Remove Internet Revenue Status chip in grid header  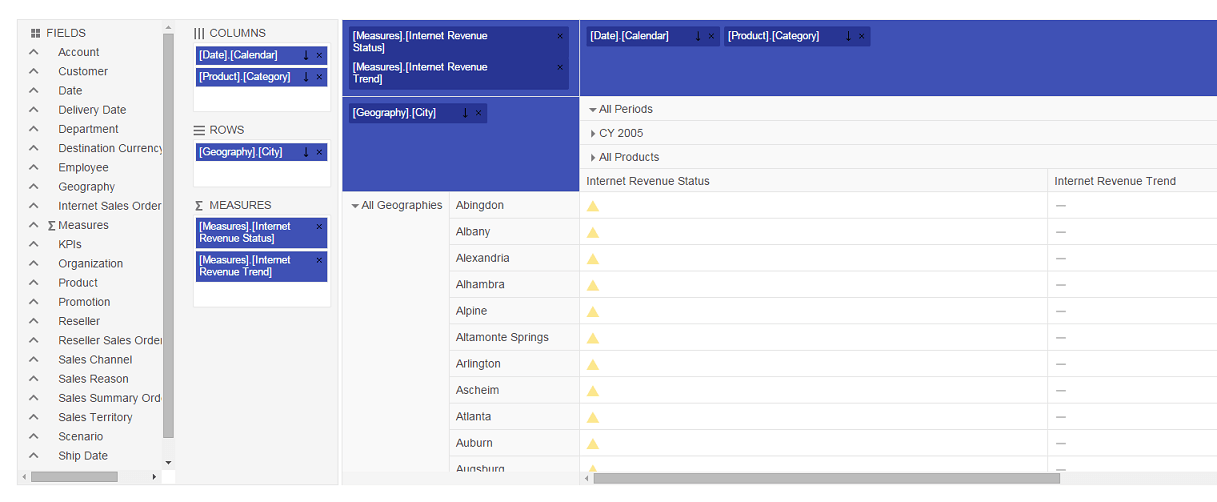[x=560, y=36]
